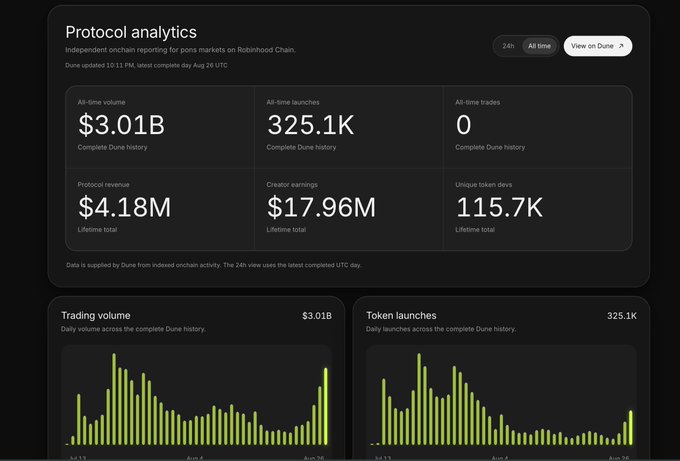
Task: Click the Data is supplied by Dune footnote
Action: (x=214, y=265)
